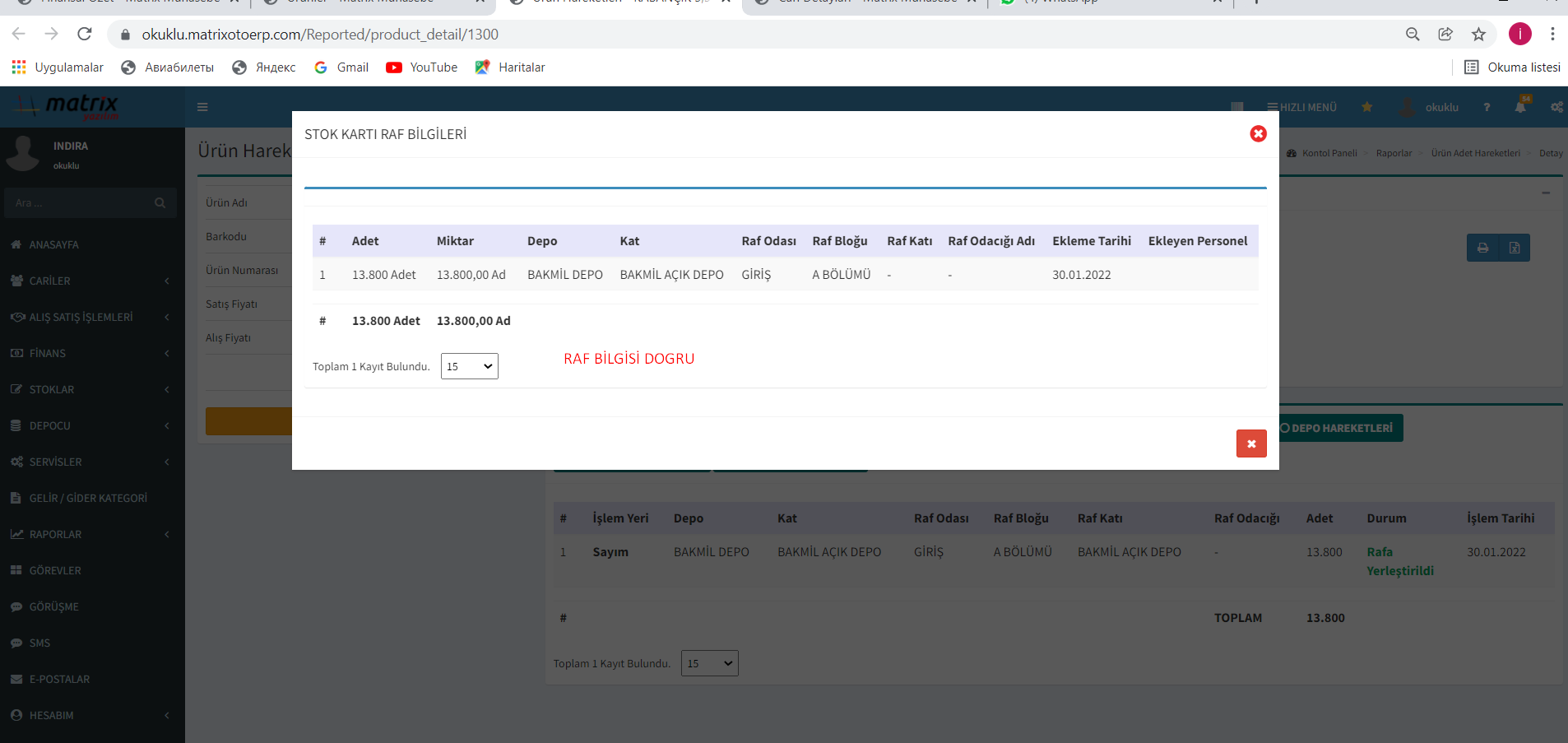Bookmark this page with the browser star
1568x743 pixels.
(x=1478, y=35)
